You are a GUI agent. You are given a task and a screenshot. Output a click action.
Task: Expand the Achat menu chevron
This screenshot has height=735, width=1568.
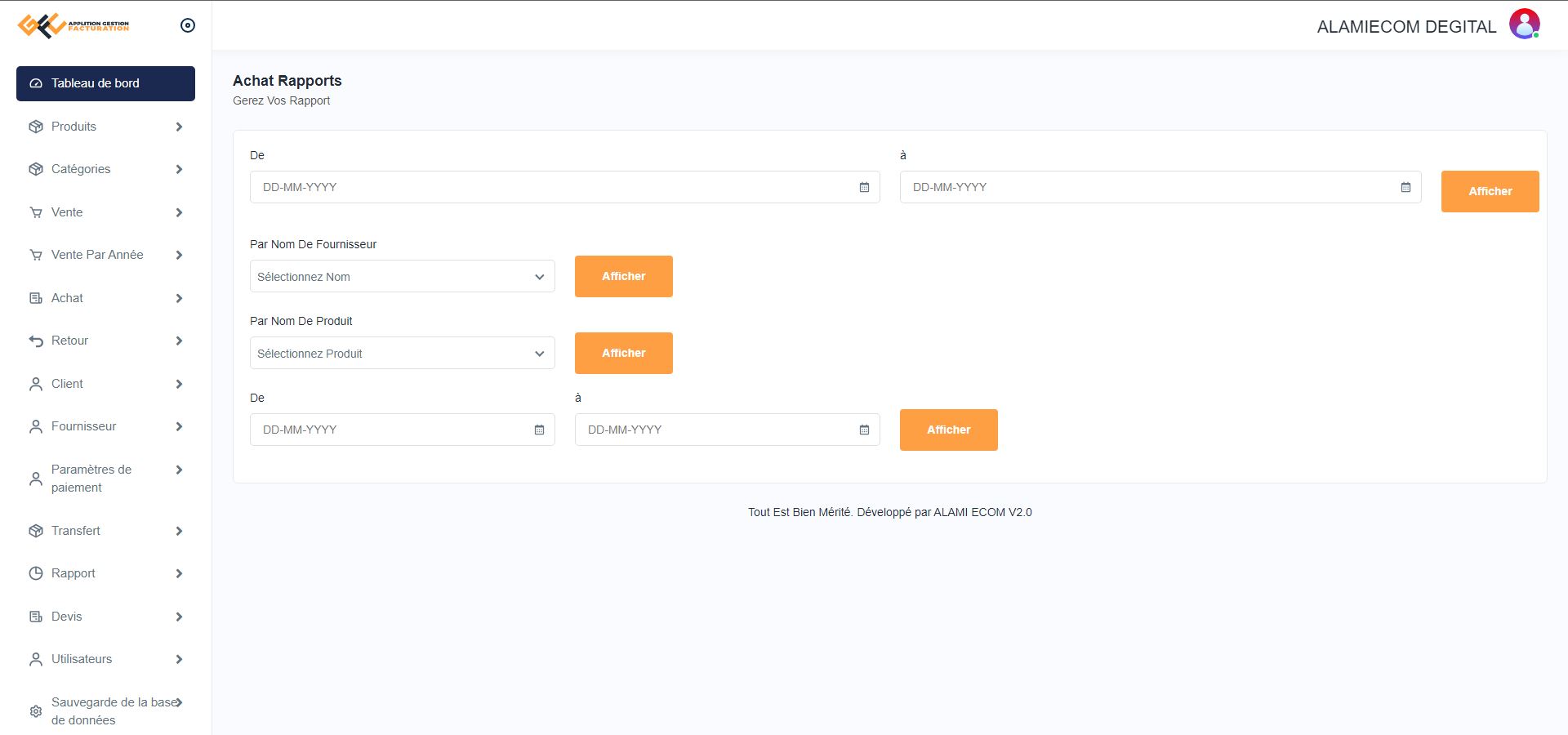(179, 298)
